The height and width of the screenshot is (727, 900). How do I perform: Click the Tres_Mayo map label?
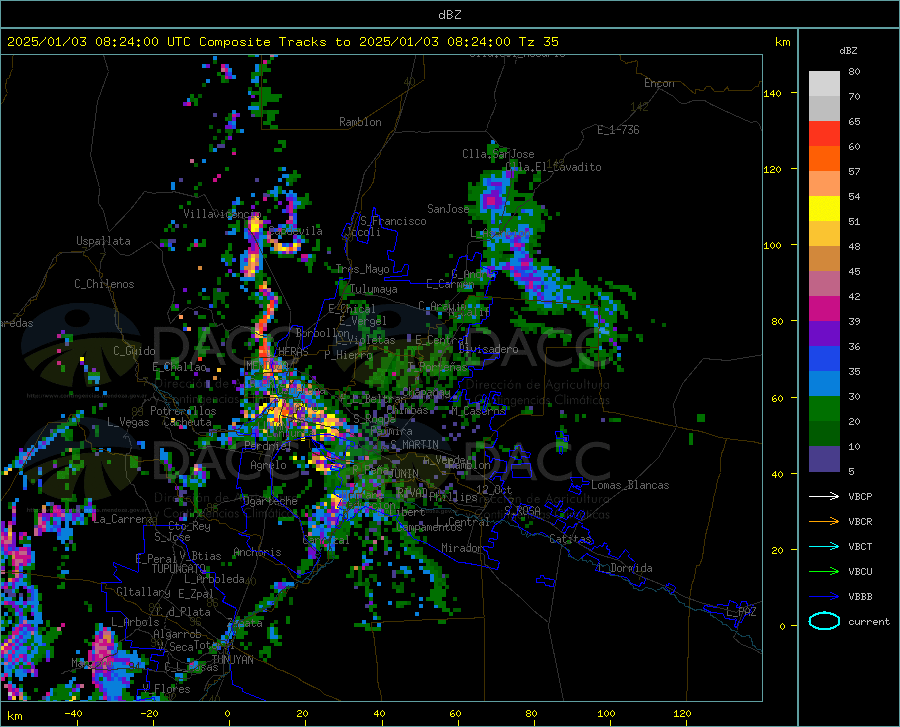tap(363, 269)
